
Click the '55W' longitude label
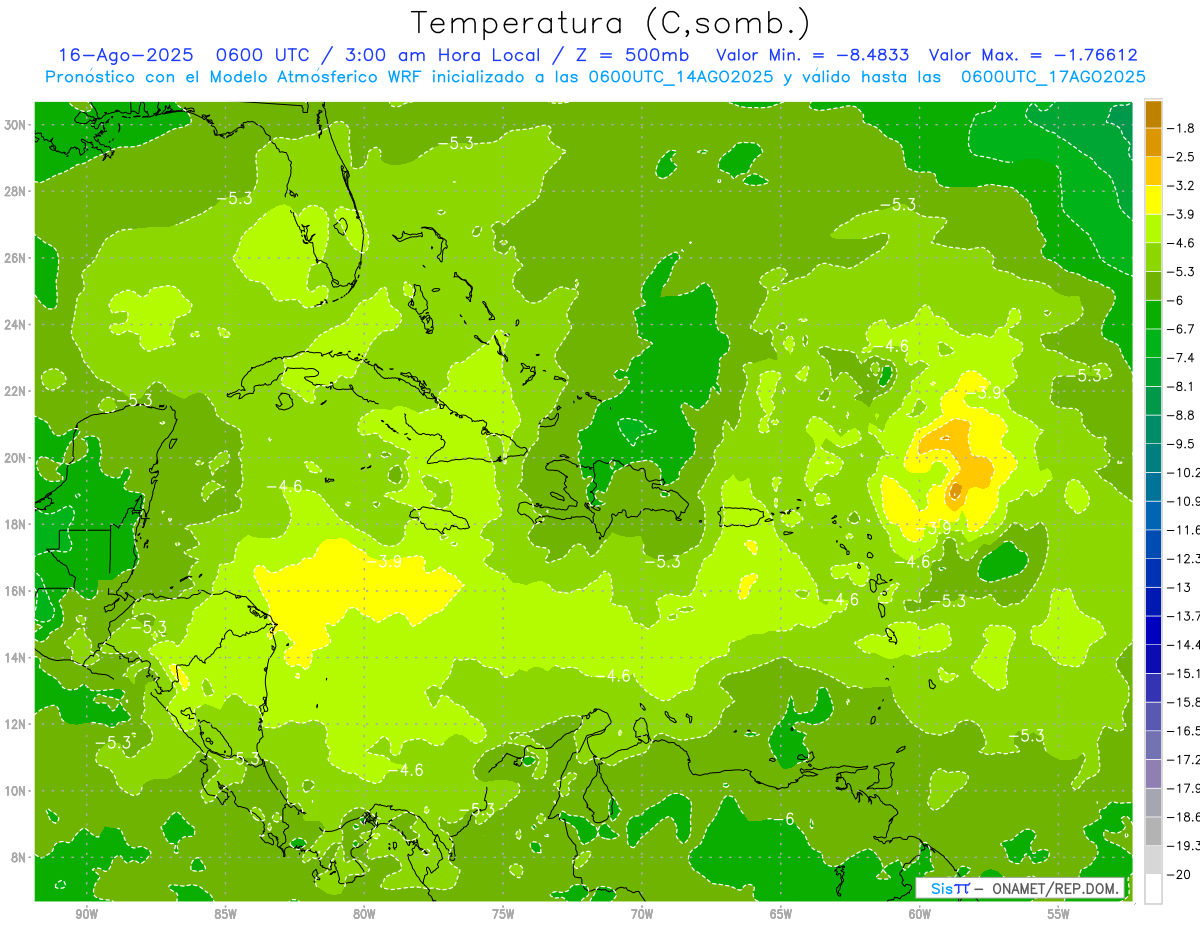[1059, 914]
